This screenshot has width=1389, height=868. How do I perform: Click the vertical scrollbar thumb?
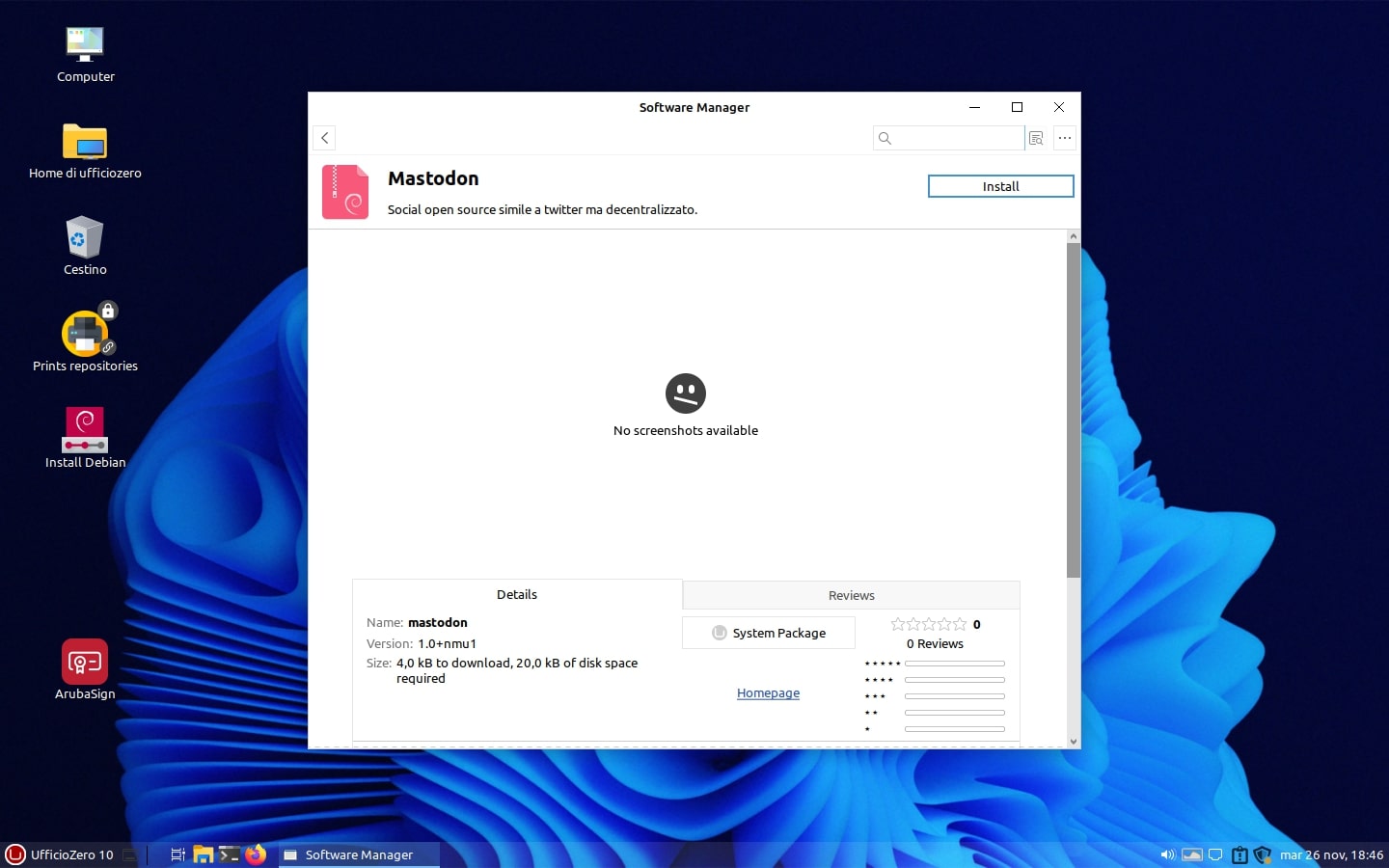click(1074, 410)
